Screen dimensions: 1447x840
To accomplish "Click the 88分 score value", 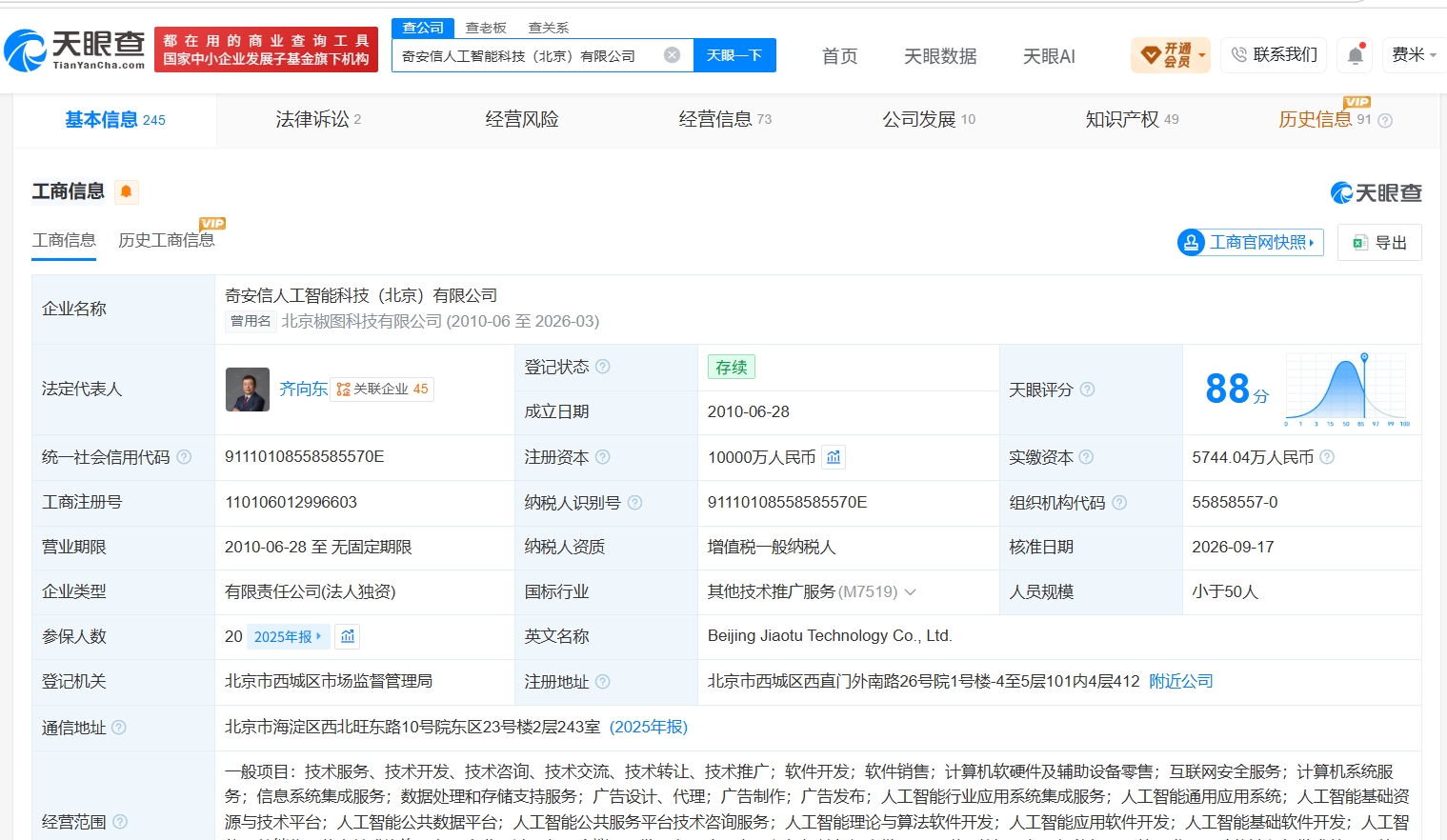I will point(1236,390).
